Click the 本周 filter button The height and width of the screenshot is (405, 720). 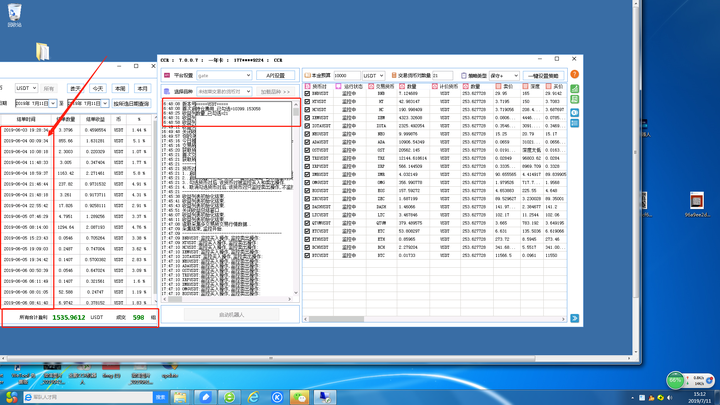coord(120,88)
